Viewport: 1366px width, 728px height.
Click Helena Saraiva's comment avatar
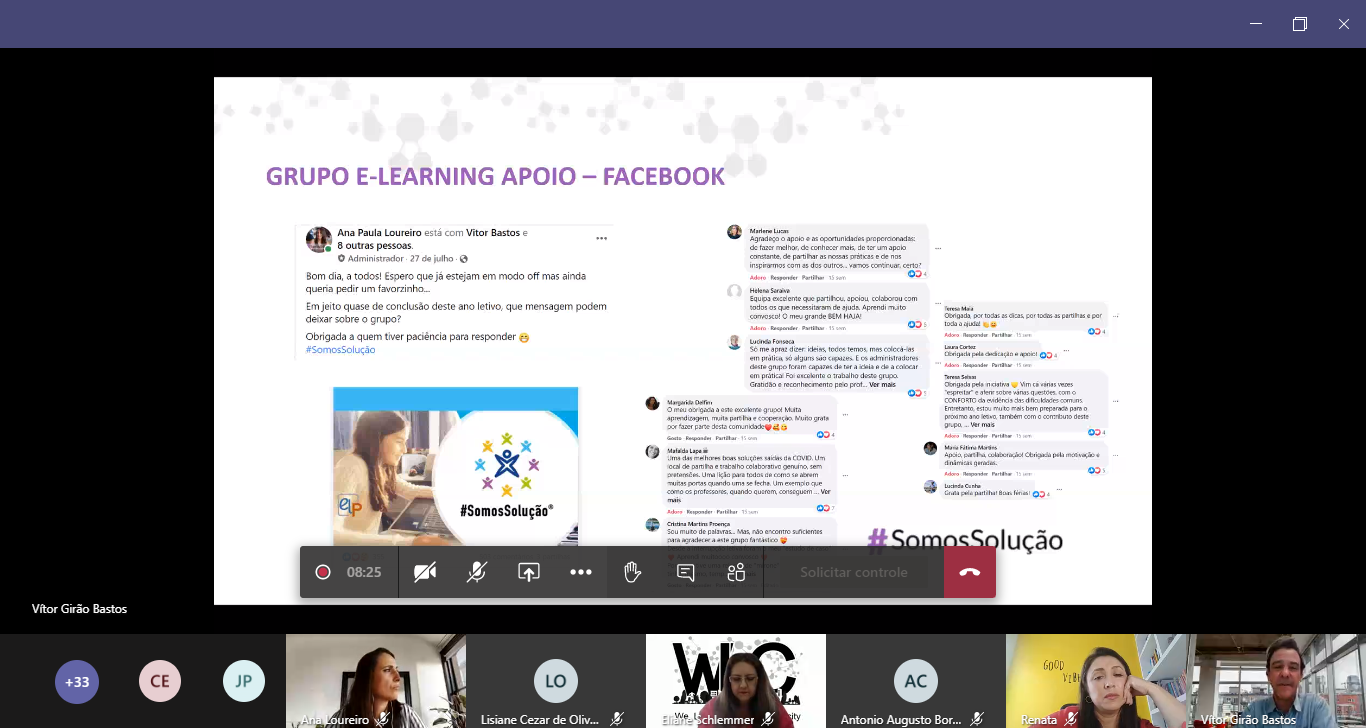pos(734,291)
